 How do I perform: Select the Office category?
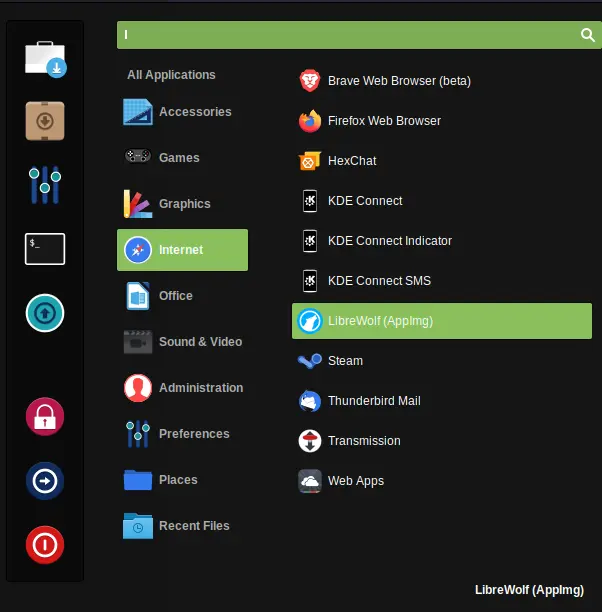click(182, 296)
